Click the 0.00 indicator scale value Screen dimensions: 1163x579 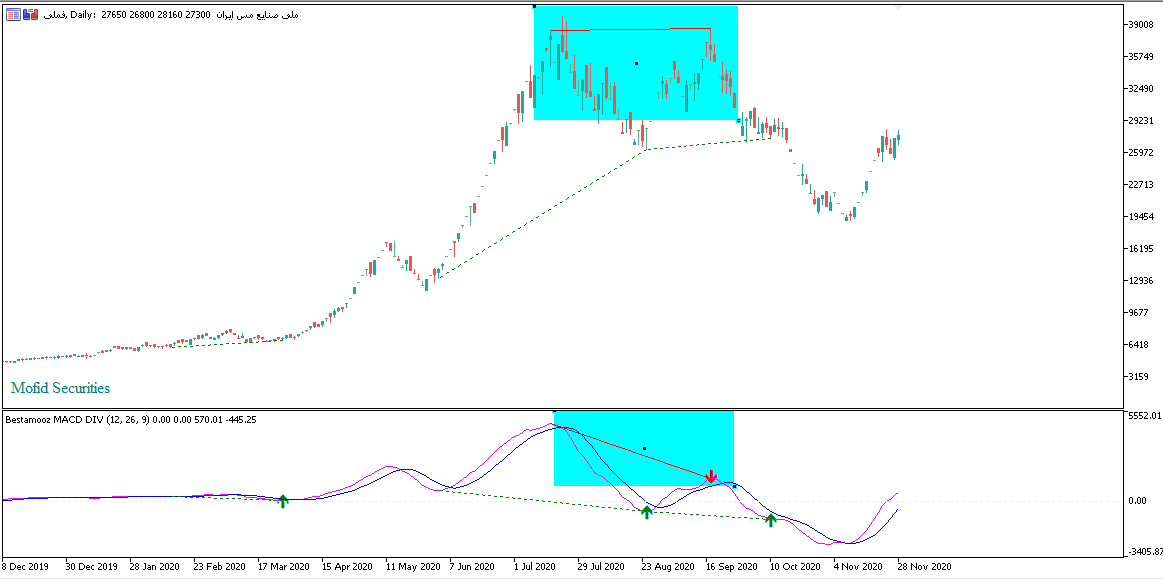click(x=1137, y=501)
